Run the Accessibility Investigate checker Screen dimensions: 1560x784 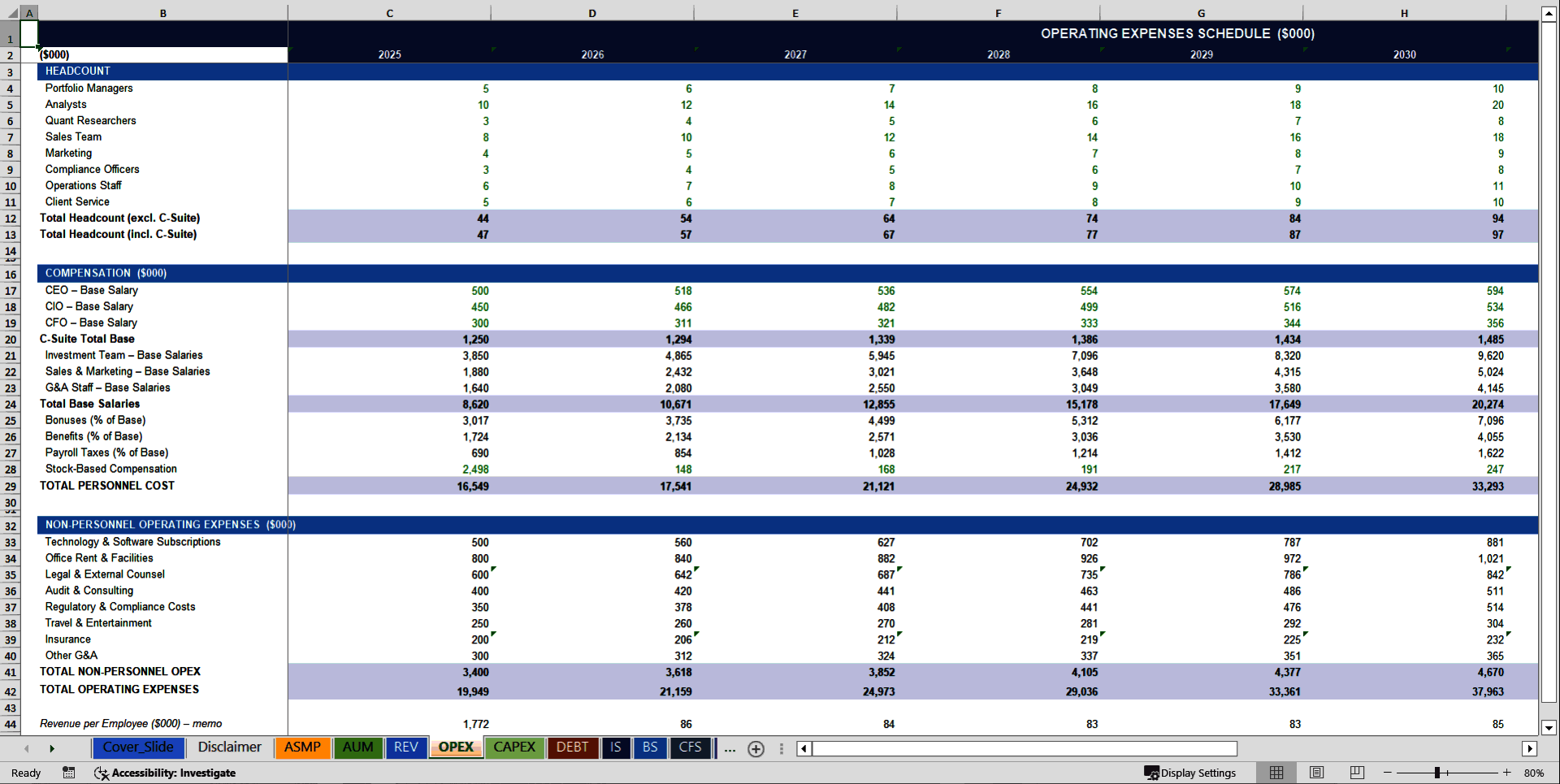point(166,773)
